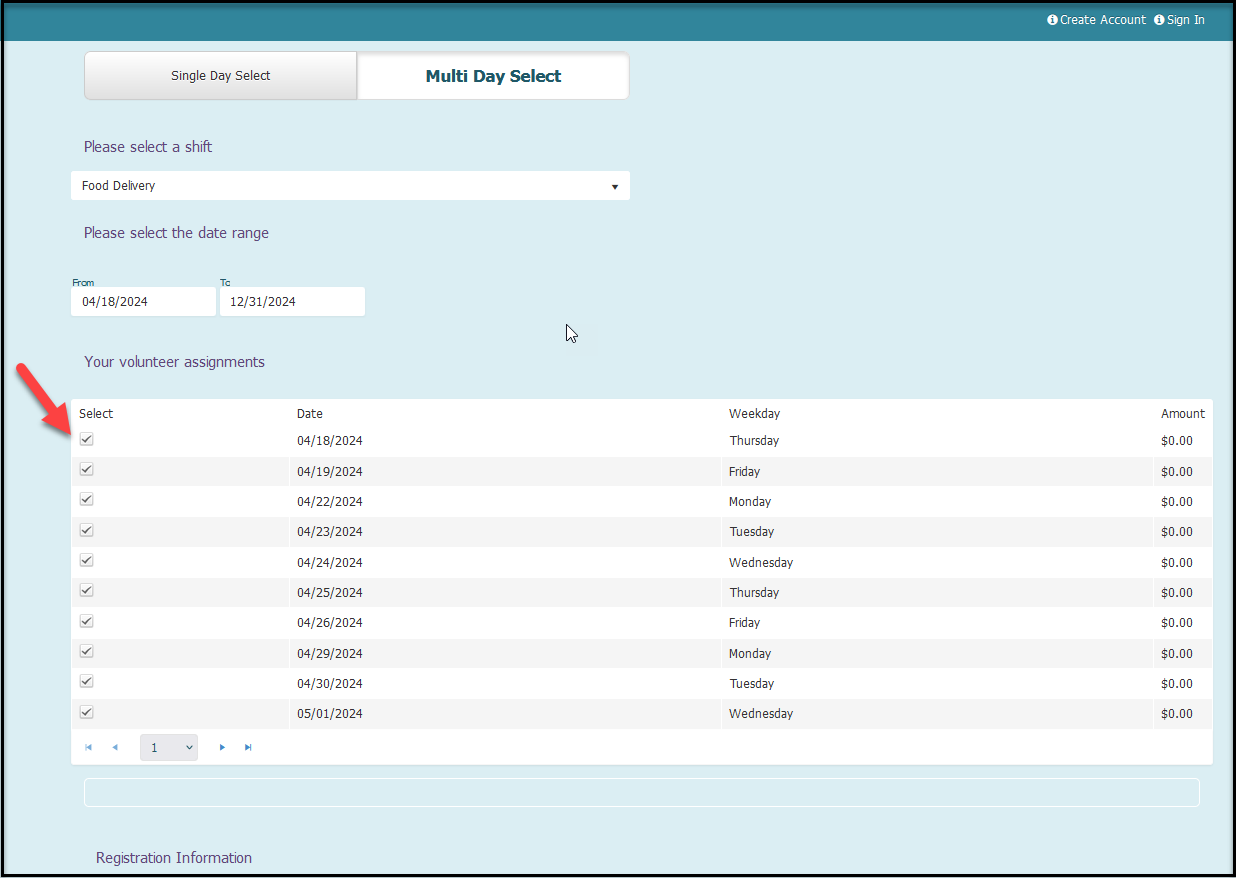Uncheck the 05/01/2024 Wednesday checkbox
The image size is (1236, 878).
[87, 712]
